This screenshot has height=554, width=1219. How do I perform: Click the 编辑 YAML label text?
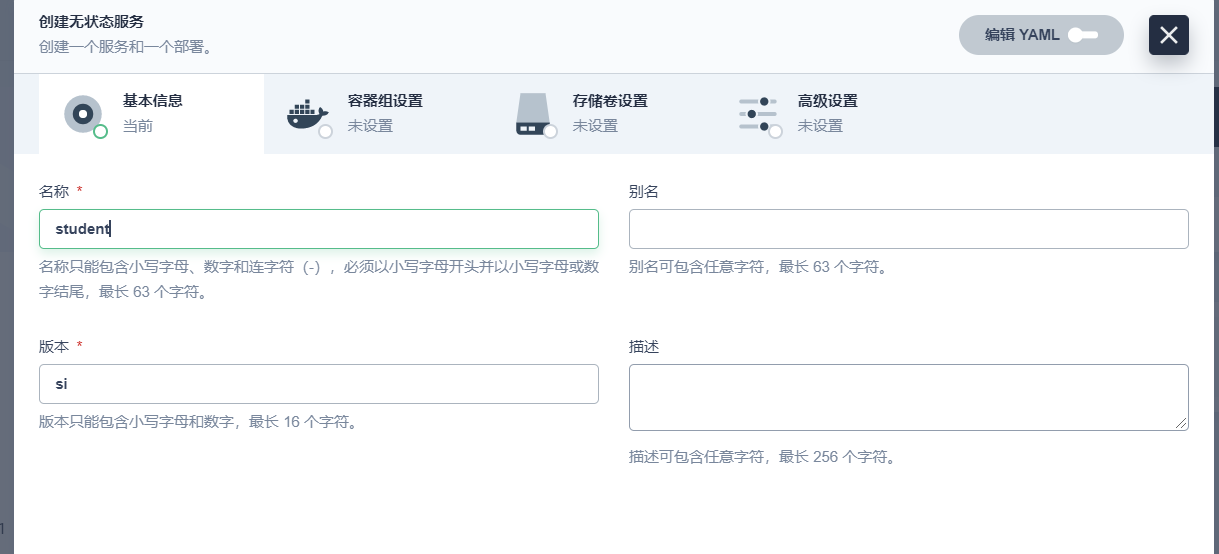(1022, 35)
